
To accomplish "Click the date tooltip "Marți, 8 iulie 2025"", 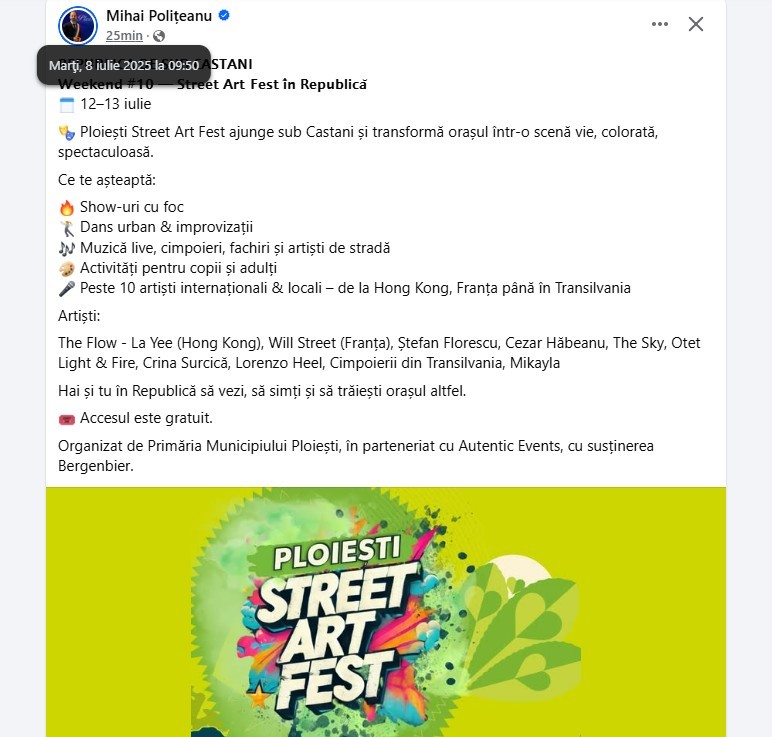I will [123, 65].
